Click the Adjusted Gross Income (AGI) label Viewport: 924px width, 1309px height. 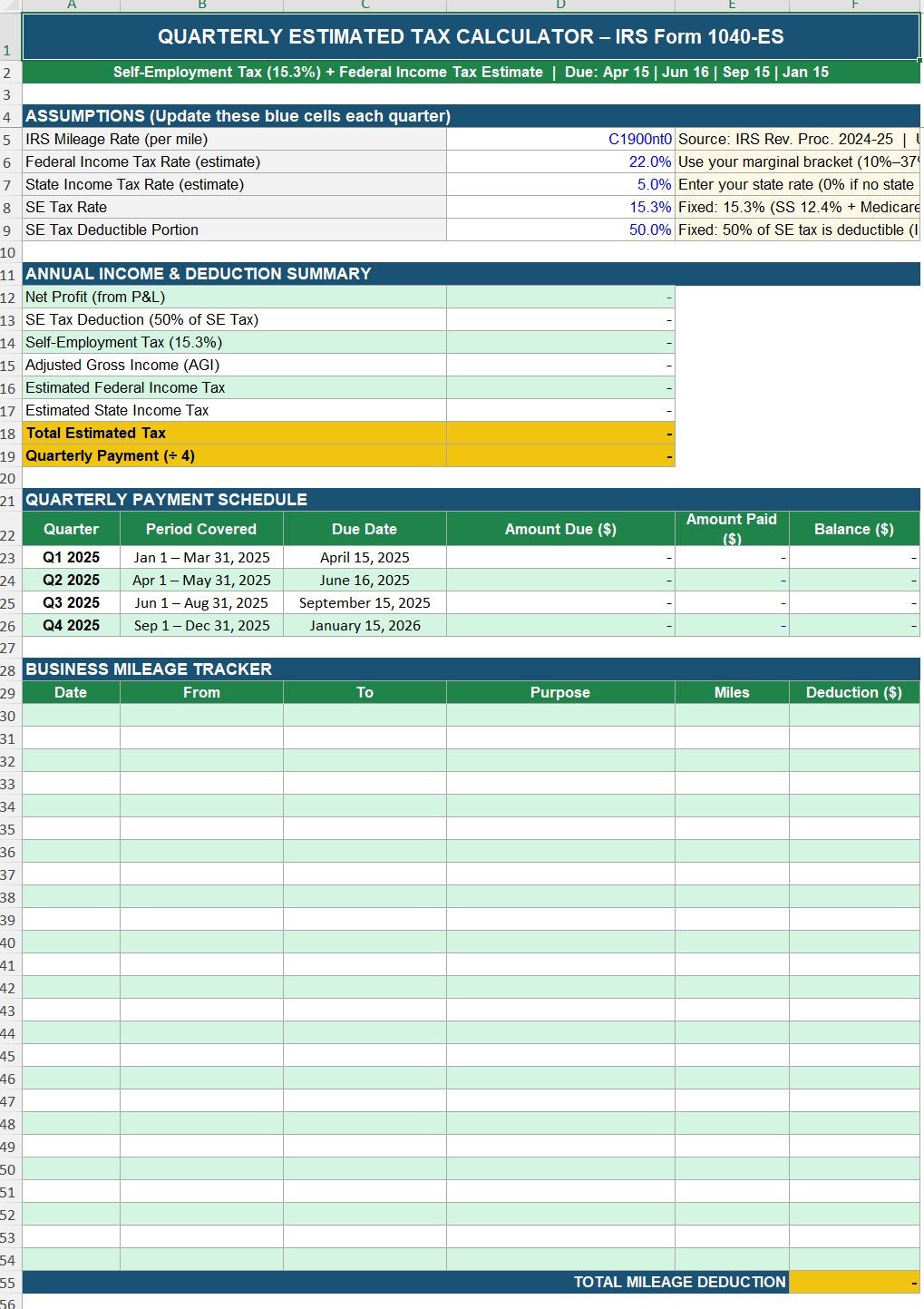coord(234,365)
